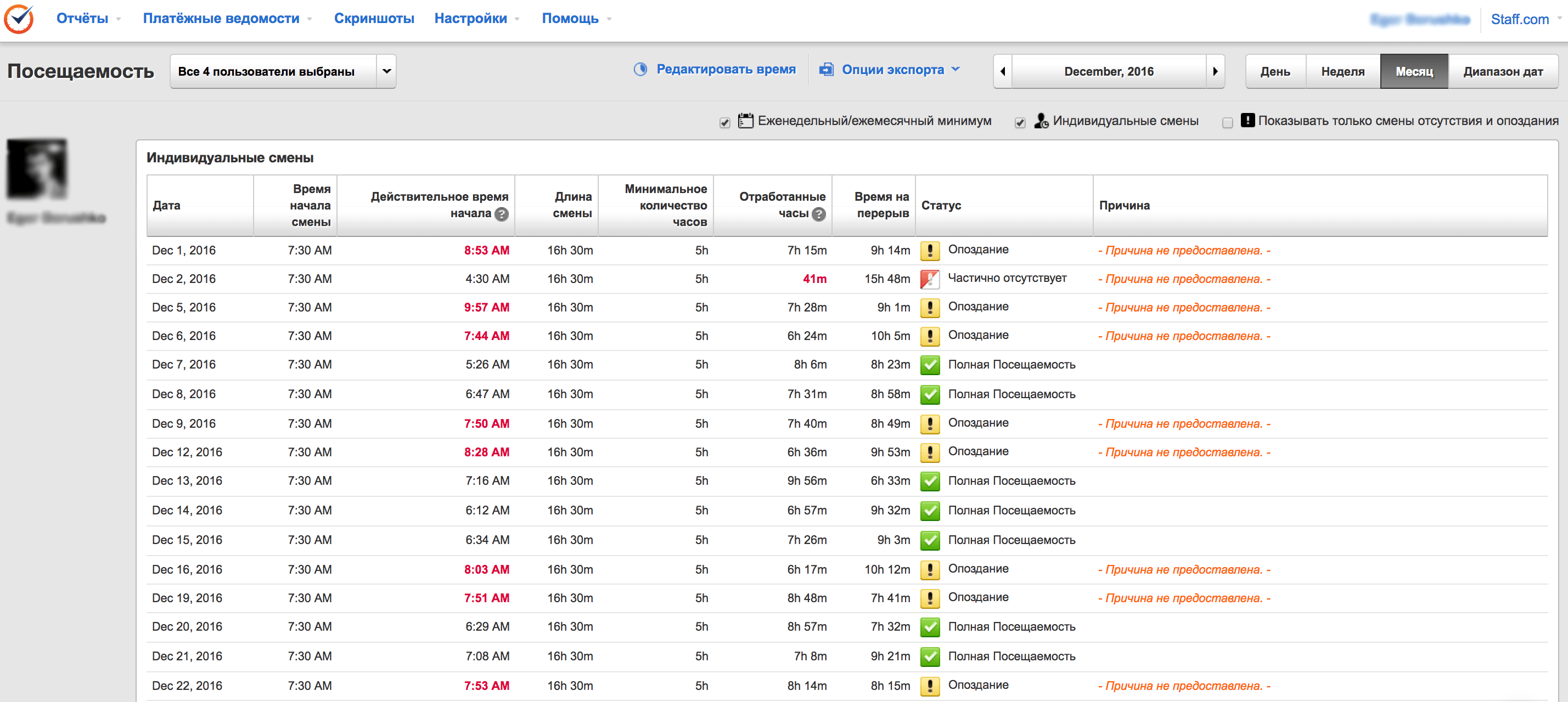Open the Скриншоты page
This screenshot has height=702, width=1568.
[x=374, y=18]
